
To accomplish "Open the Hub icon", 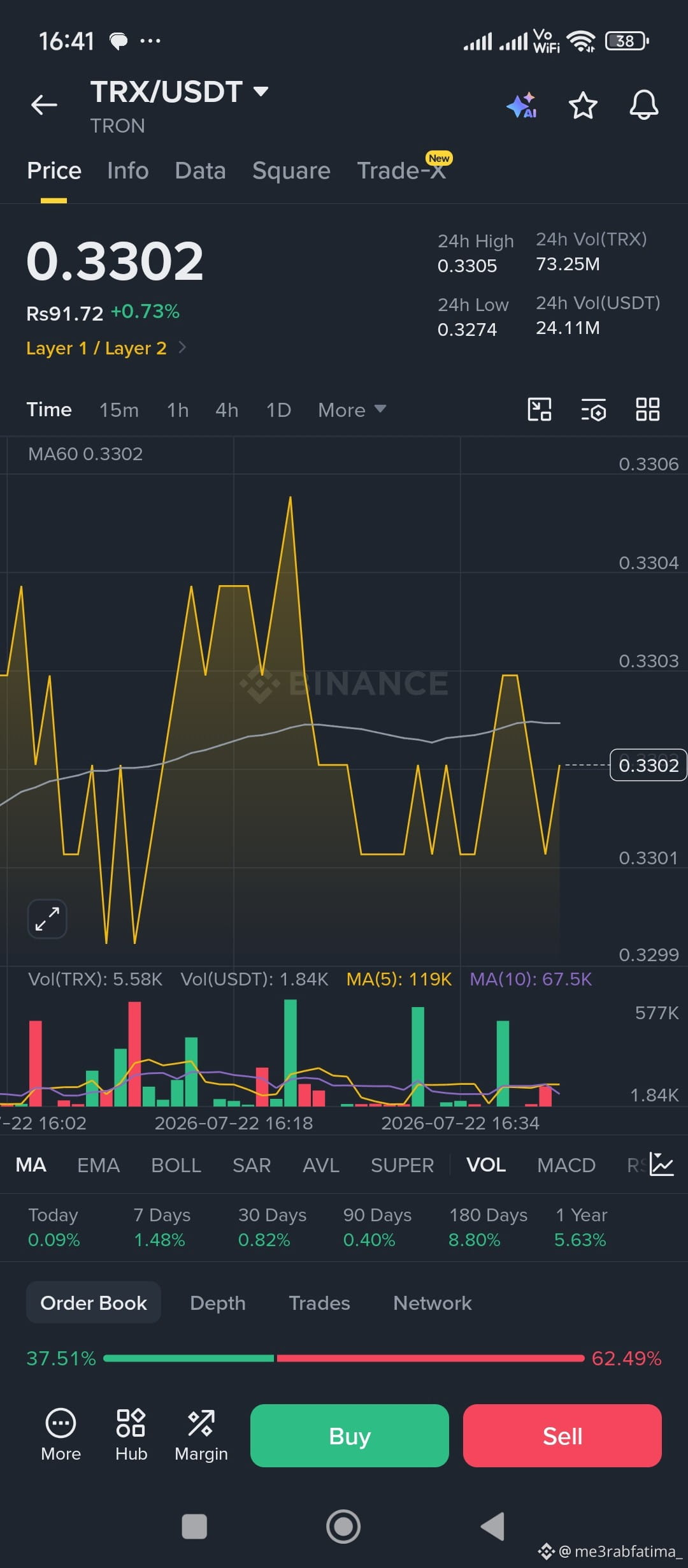I will point(131,1435).
